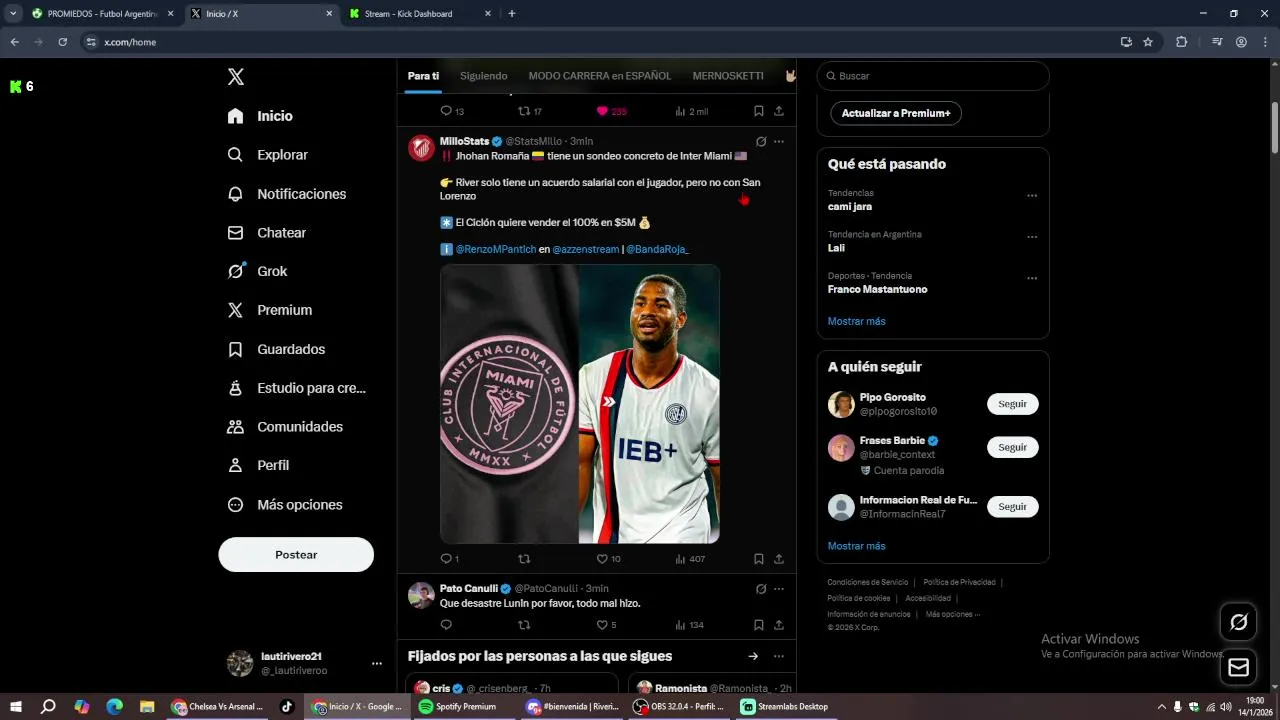Viewport: 1280px width, 720px height.
Task: Click Mostrar más under Qué está pasando
Action: tap(857, 321)
